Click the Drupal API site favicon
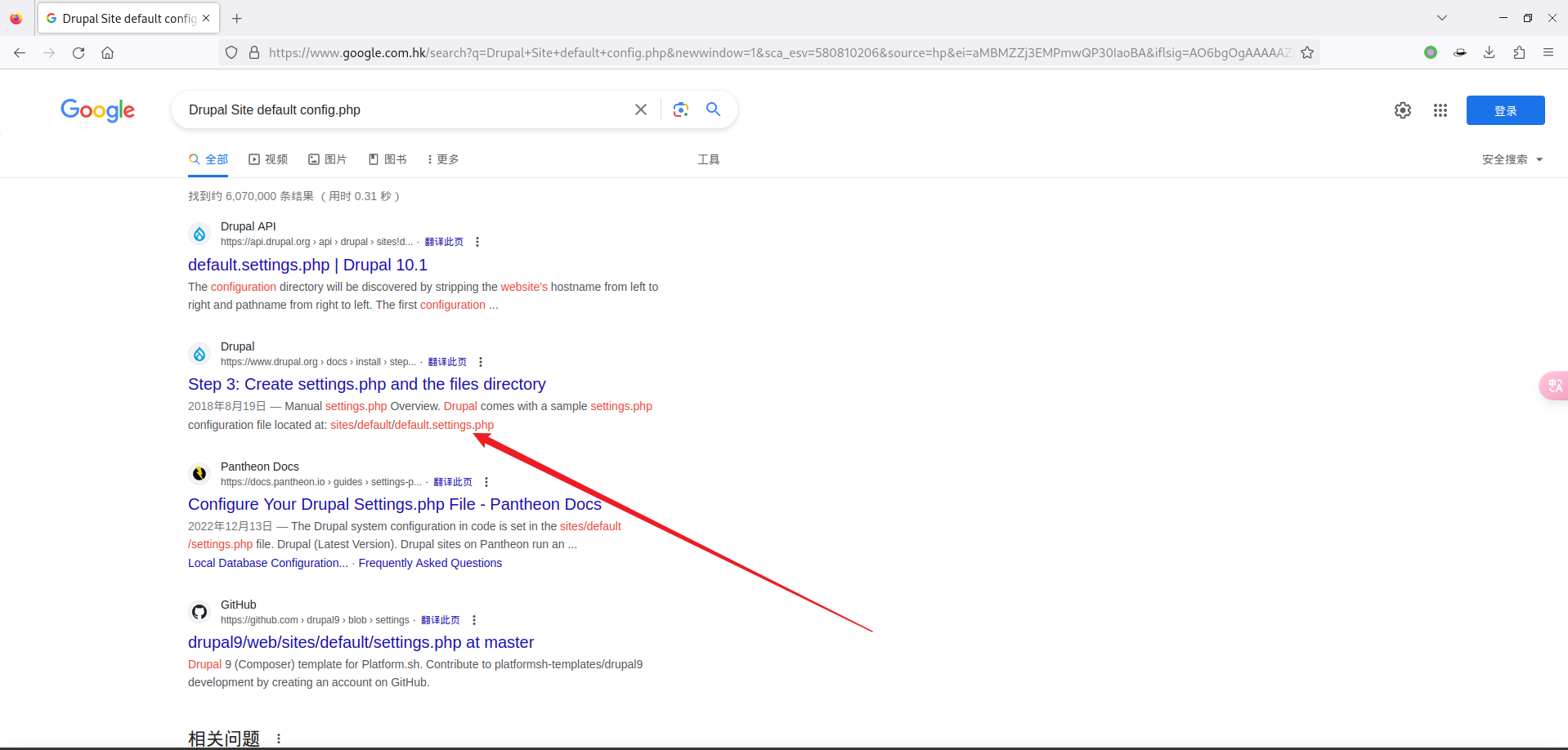This screenshot has height=750, width=1568. point(199,234)
